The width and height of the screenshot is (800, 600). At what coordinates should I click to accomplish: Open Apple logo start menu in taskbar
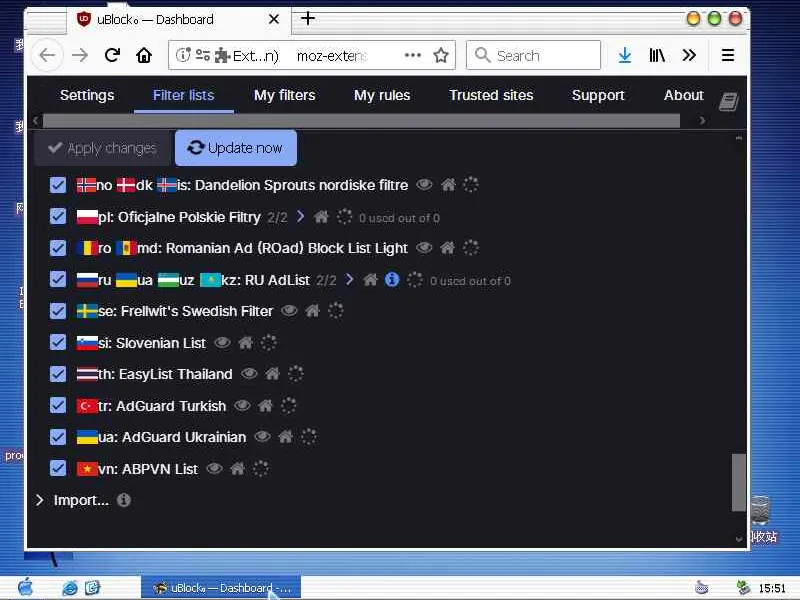click(25, 587)
